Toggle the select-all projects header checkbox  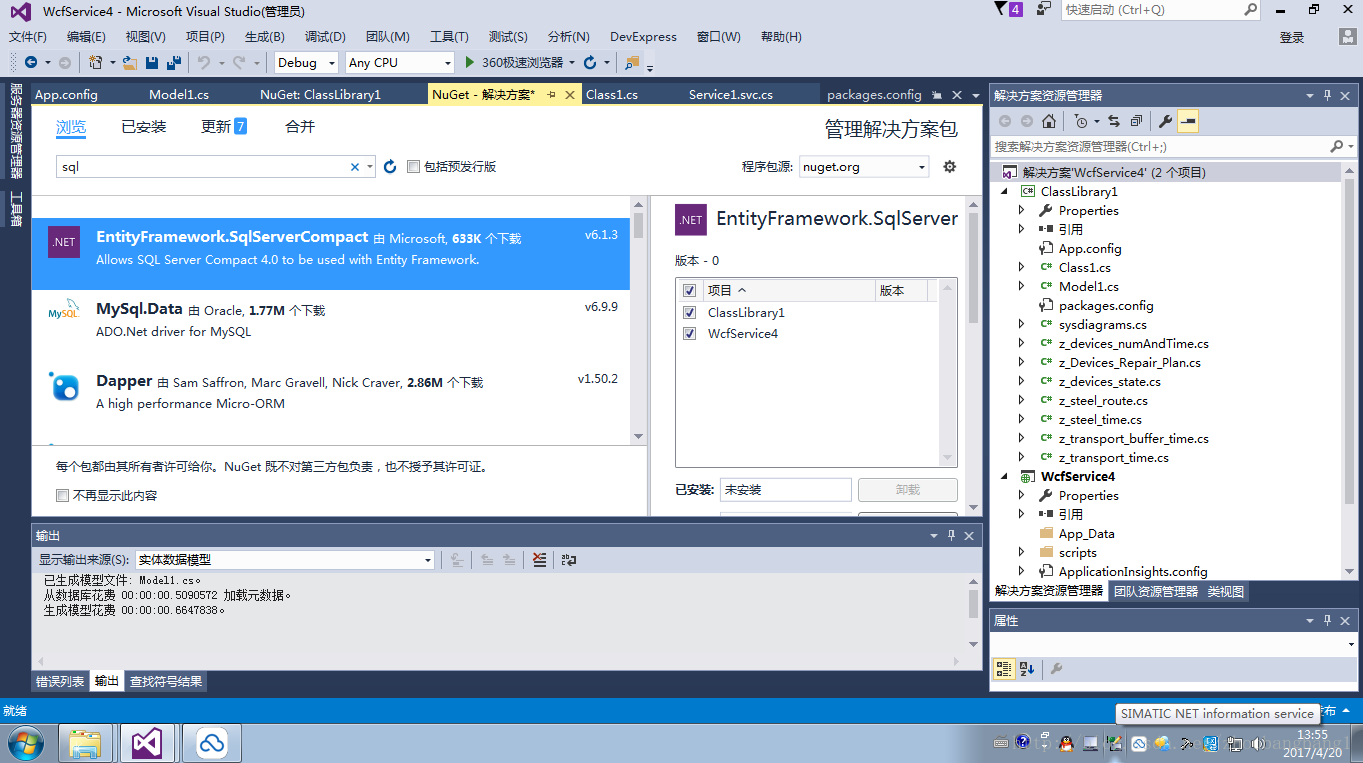pos(689,291)
